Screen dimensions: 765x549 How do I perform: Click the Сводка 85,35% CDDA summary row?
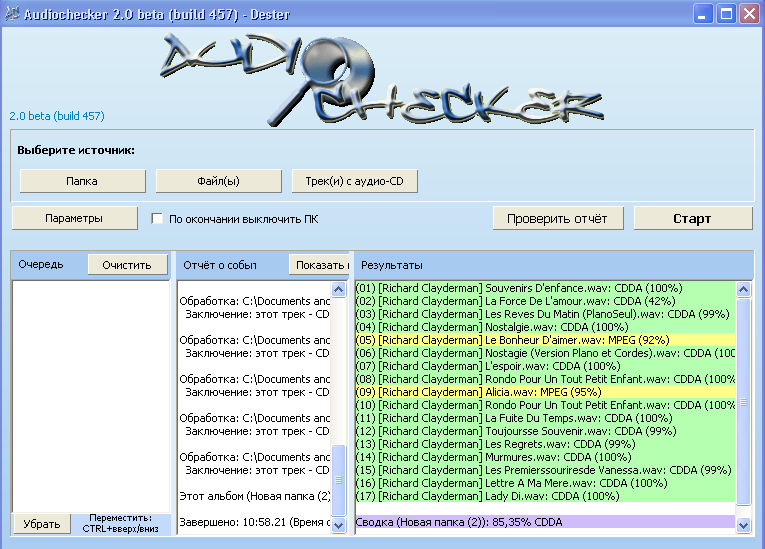(x=545, y=522)
